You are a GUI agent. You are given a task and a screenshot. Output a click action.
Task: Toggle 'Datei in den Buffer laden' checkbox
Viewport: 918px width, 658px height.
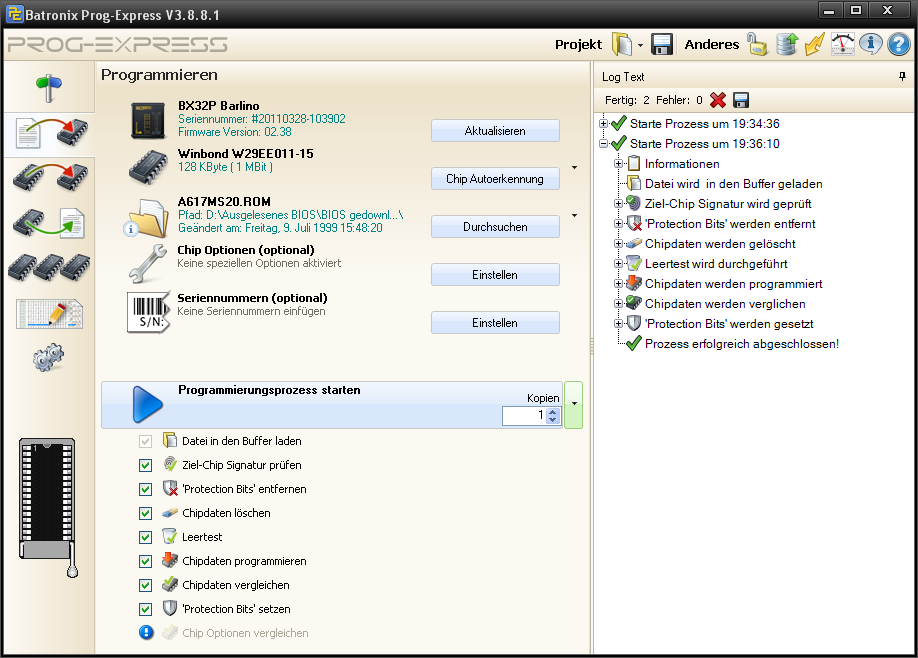click(145, 441)
